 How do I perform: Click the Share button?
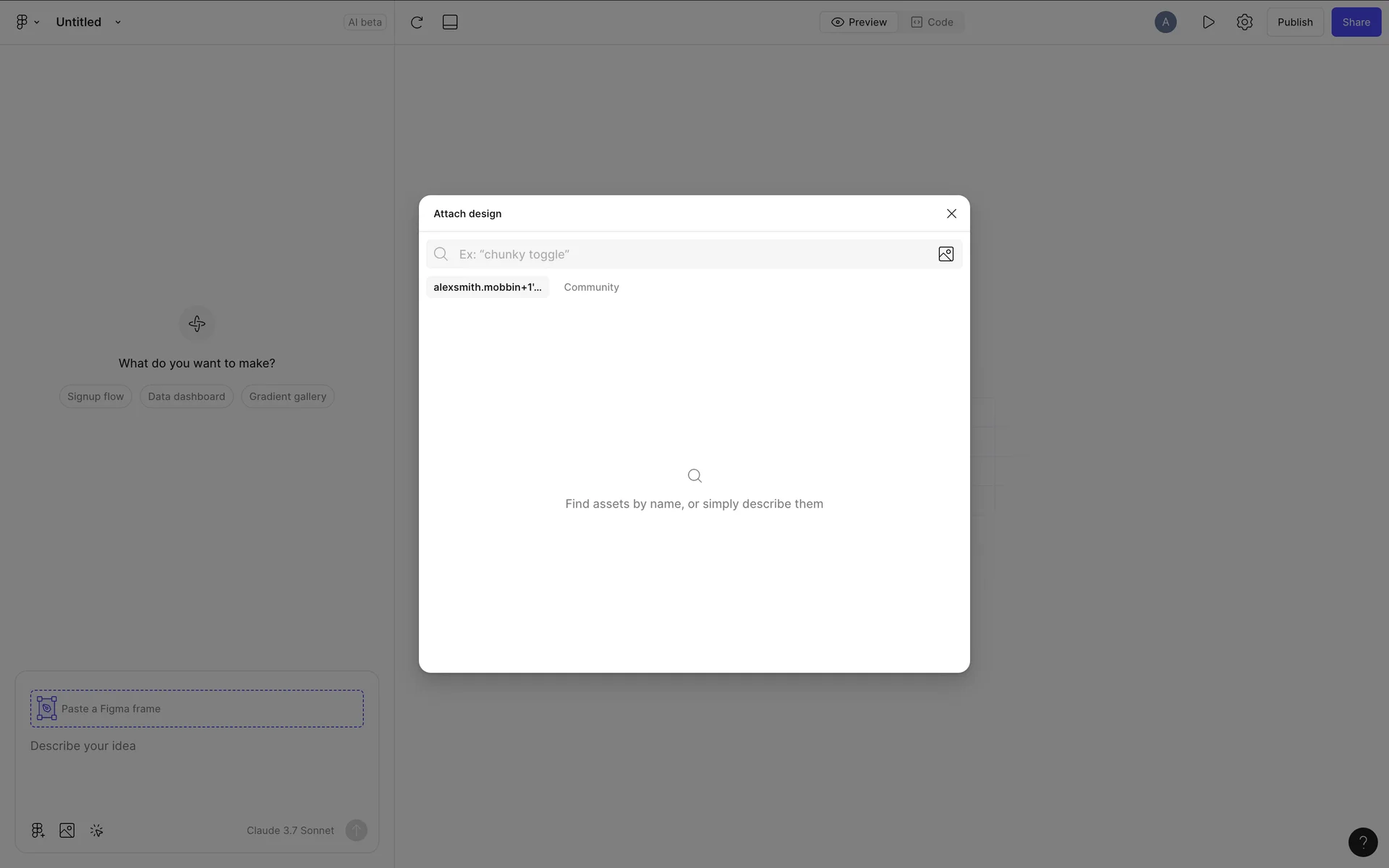pyautogui.click(x=1356, y=22)
